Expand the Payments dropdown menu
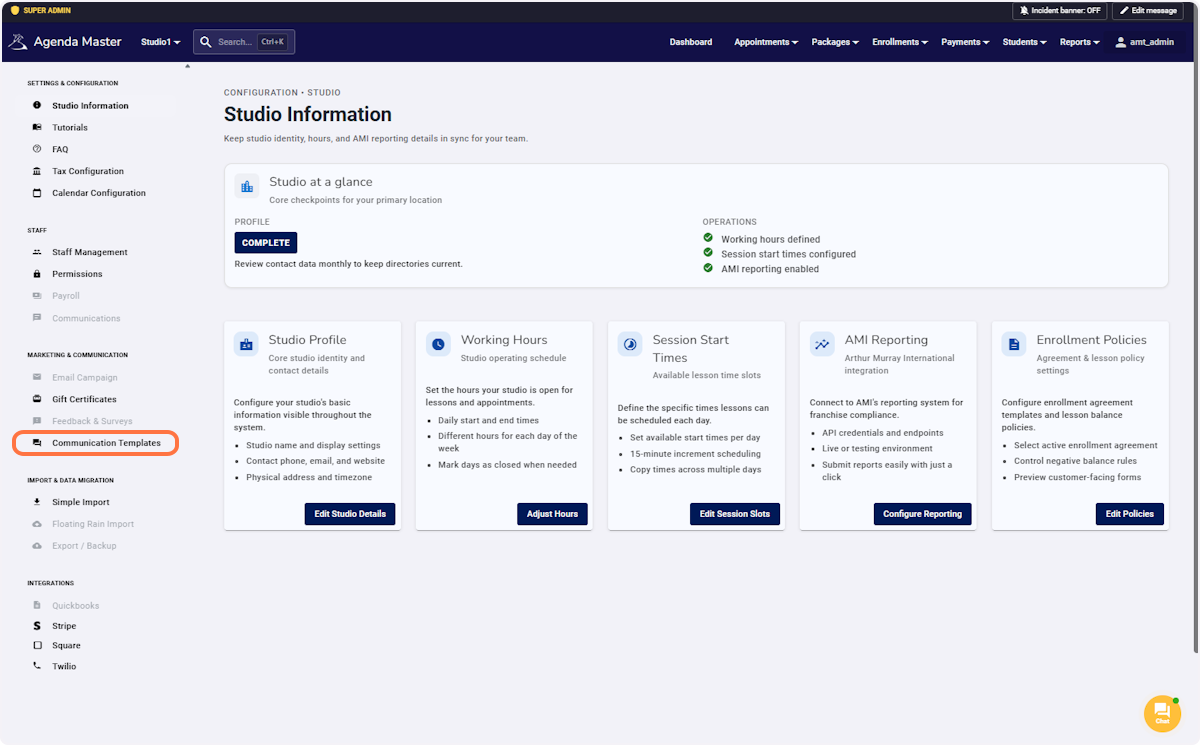This screenshot has width=1200, height=745. coord(965,42)
